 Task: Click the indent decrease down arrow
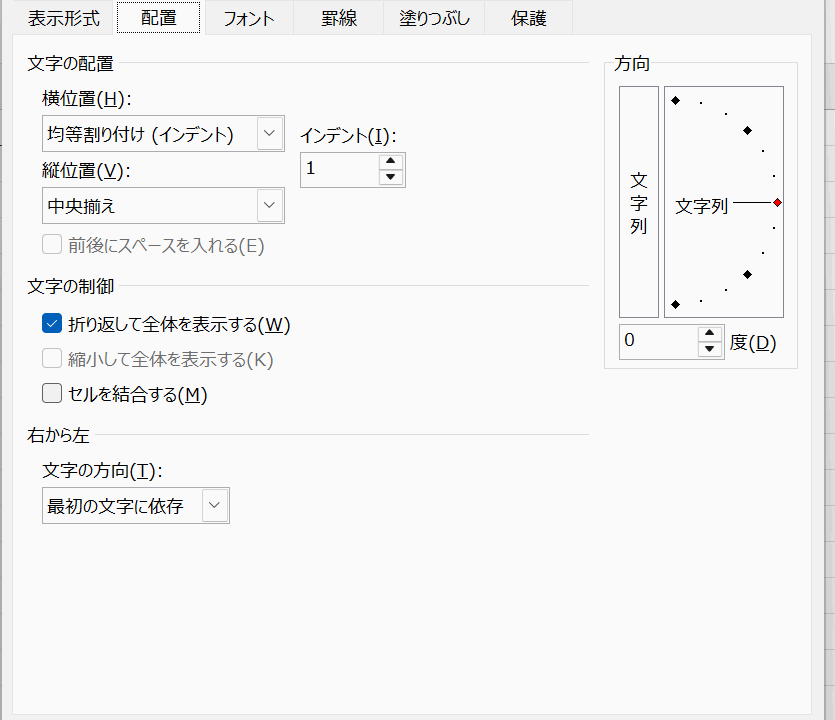tap(392, 178)
